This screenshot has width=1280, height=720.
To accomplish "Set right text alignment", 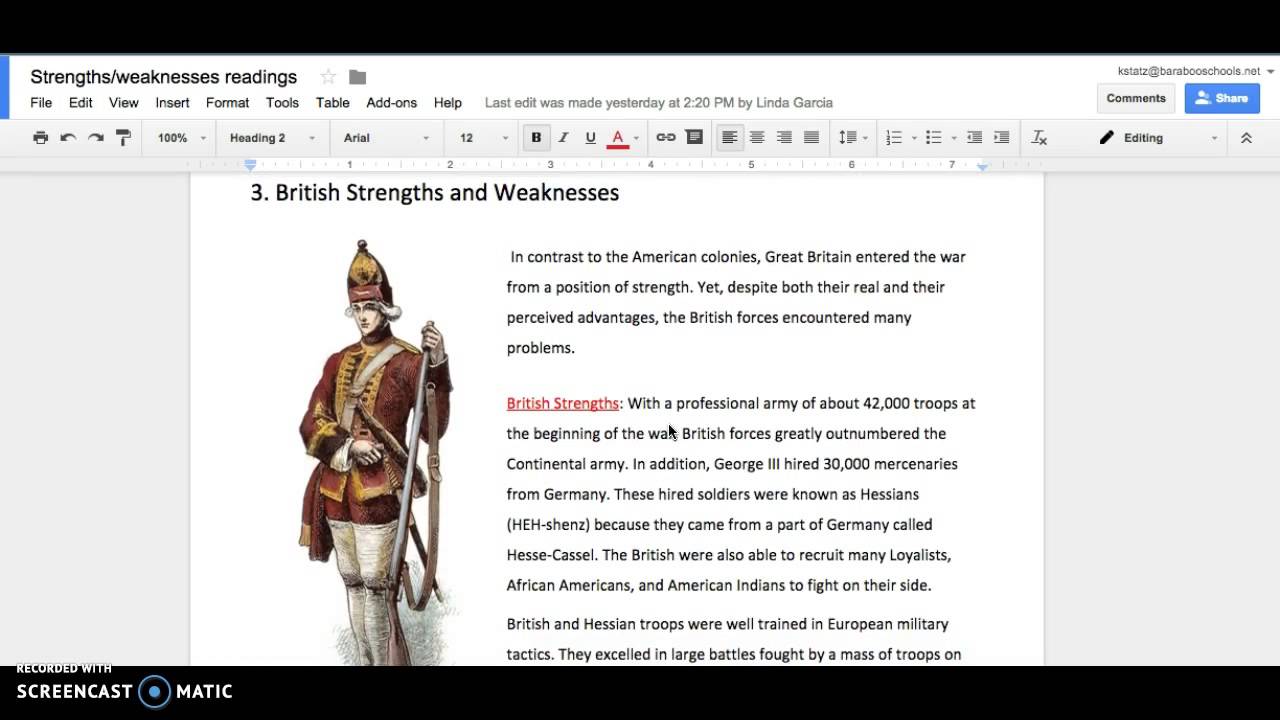I will pyautogui.click(x=784, y=138).
